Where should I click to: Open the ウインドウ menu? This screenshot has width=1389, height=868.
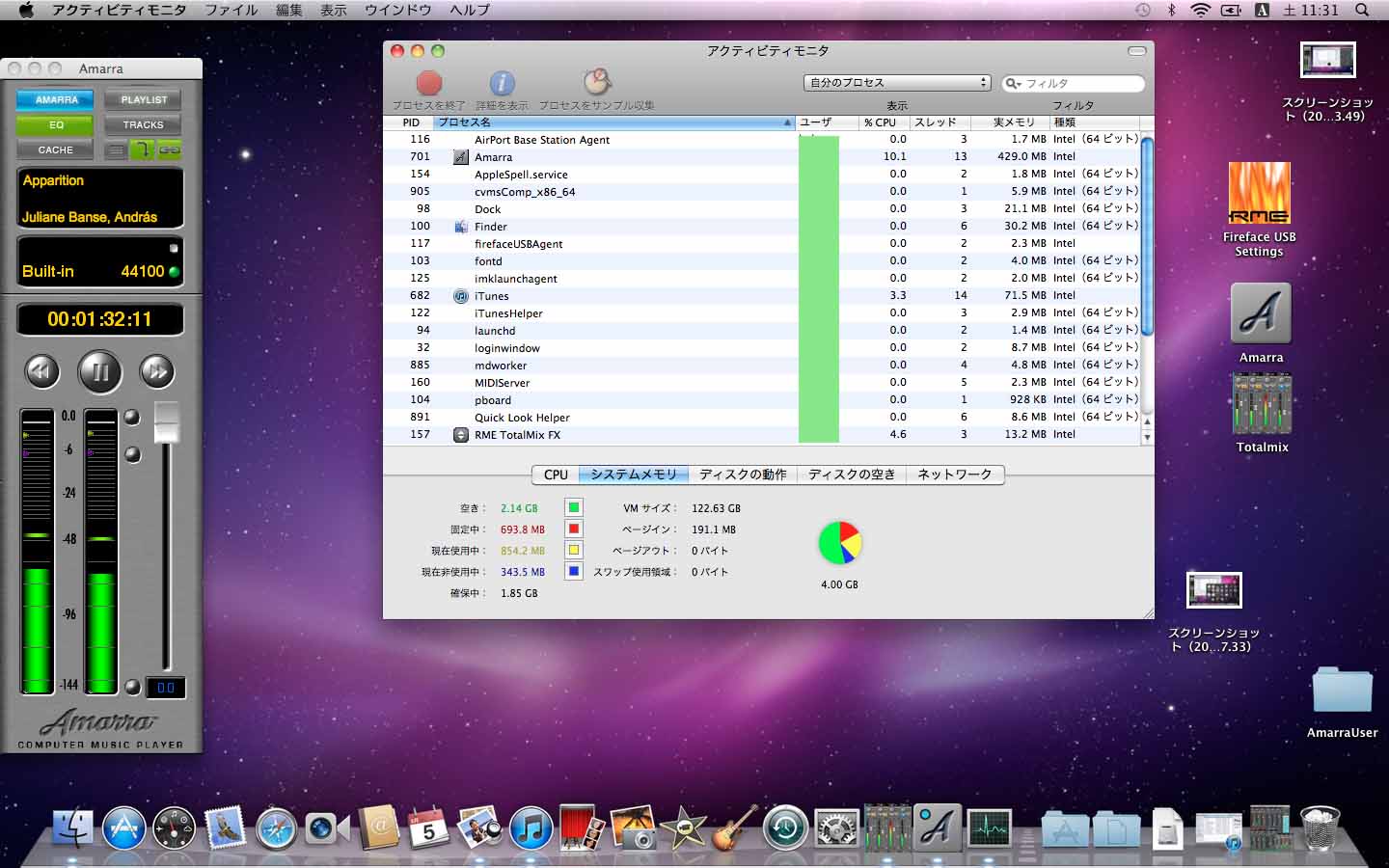pos(398,10)
